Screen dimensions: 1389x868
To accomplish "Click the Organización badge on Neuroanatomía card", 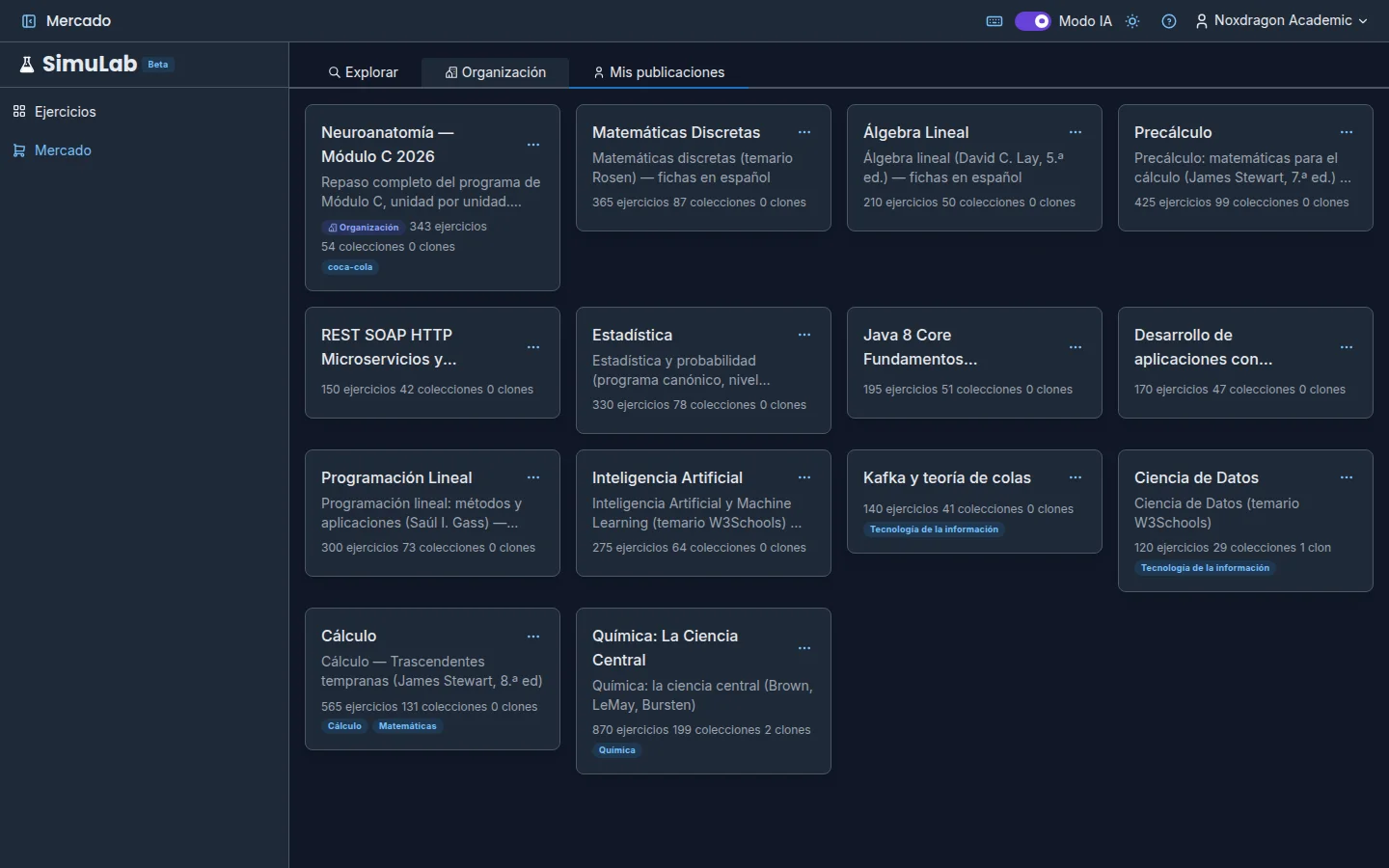I will click(x=363, y=228).
